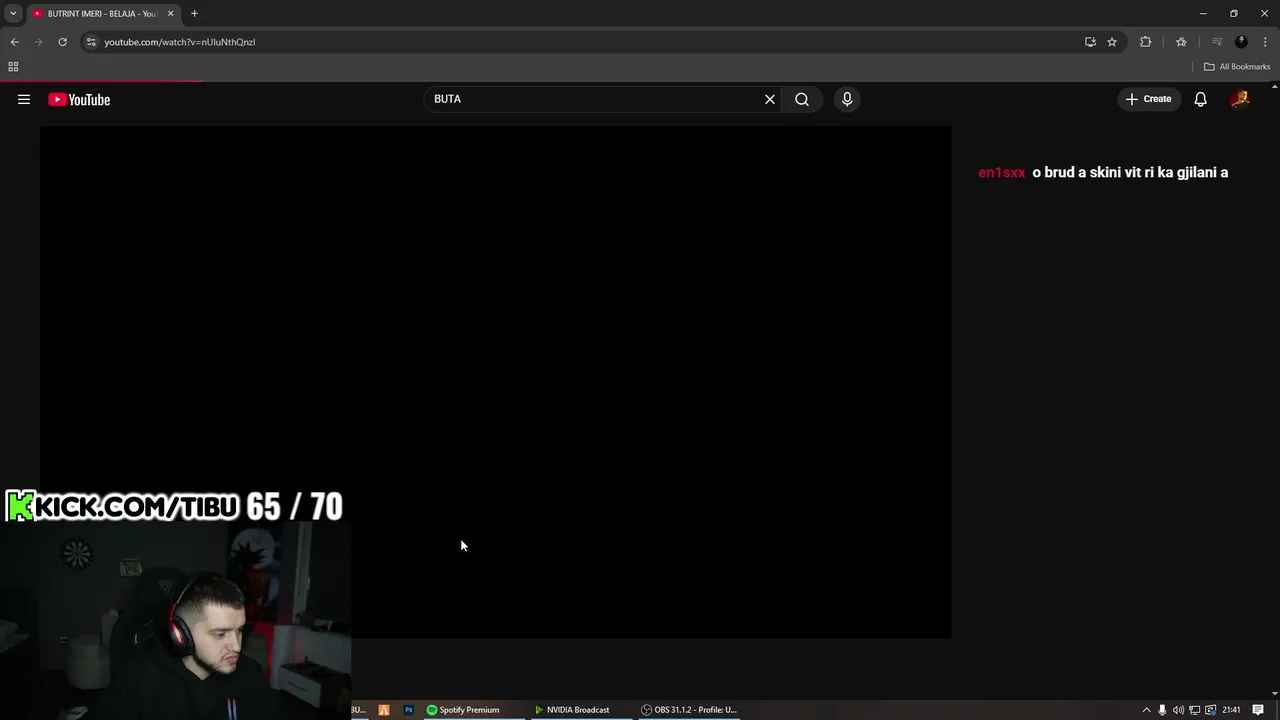Open the YouTube account avatar menu
The image size is (1280, 720).
pos(1240,99)
